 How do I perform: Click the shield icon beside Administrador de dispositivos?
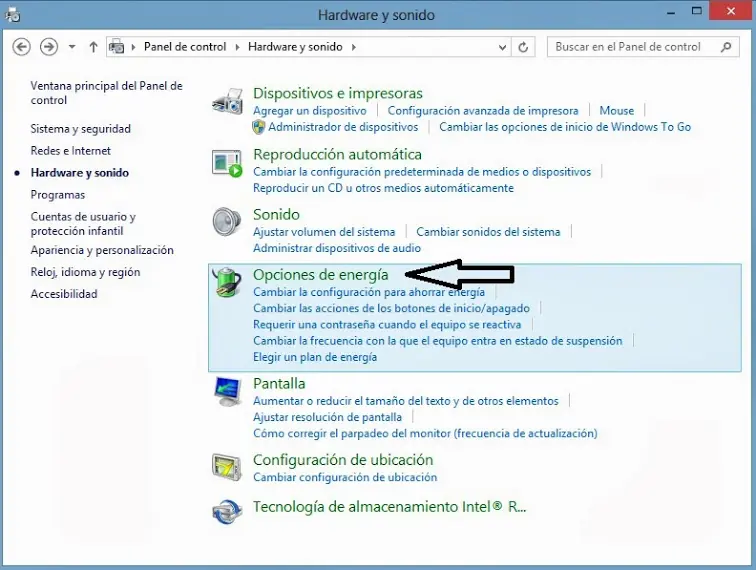point(259,127)
